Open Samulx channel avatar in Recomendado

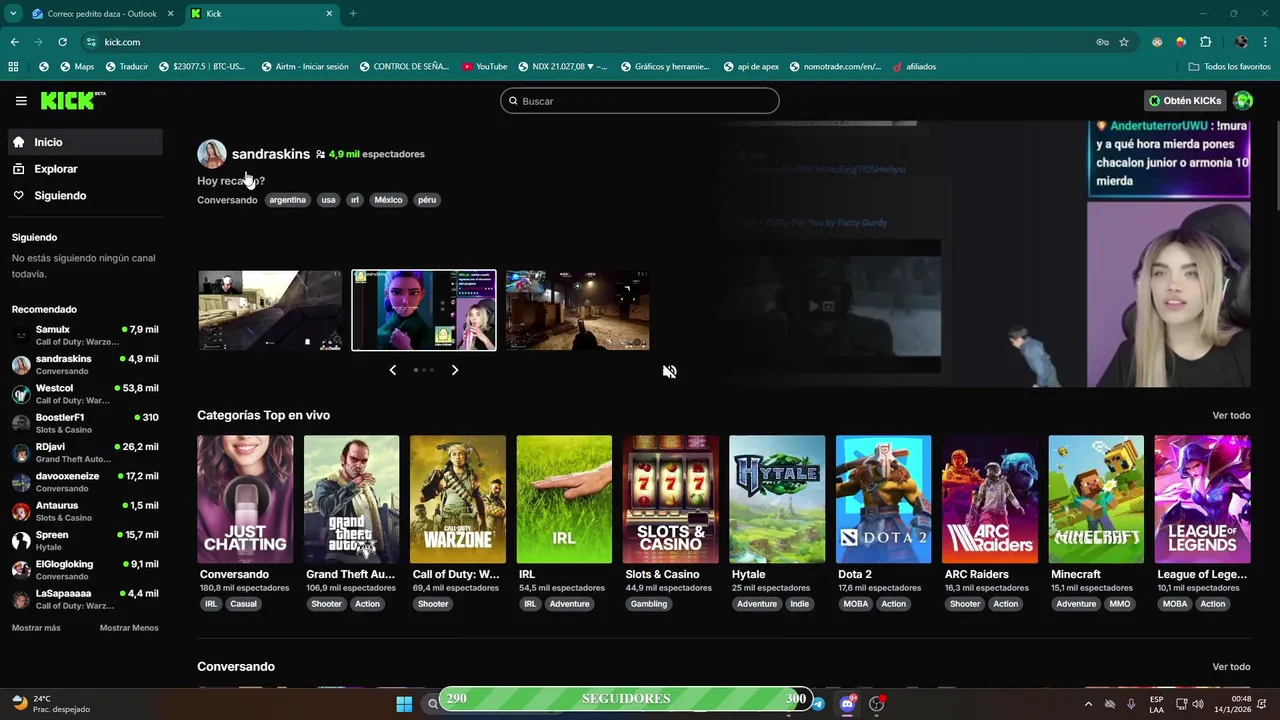(x=21, y=335)
